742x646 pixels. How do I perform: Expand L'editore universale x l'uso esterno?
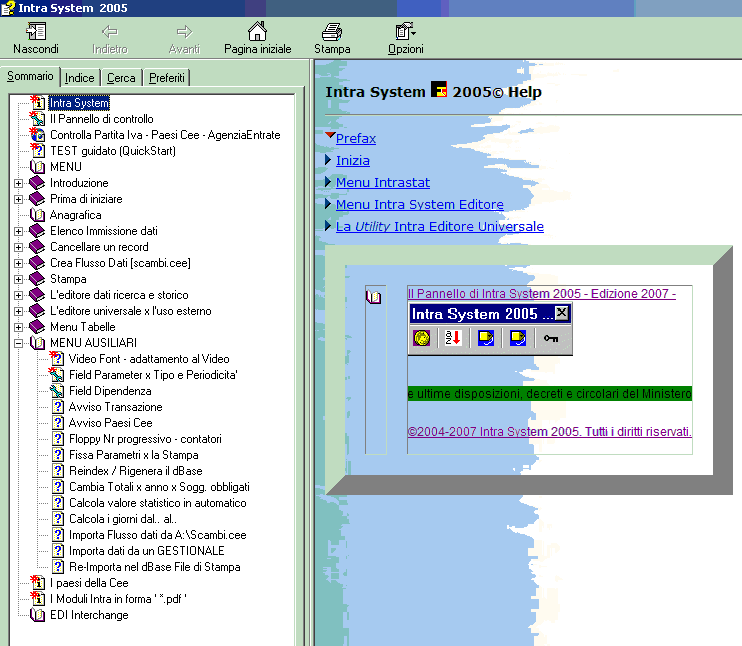(18, 311)
